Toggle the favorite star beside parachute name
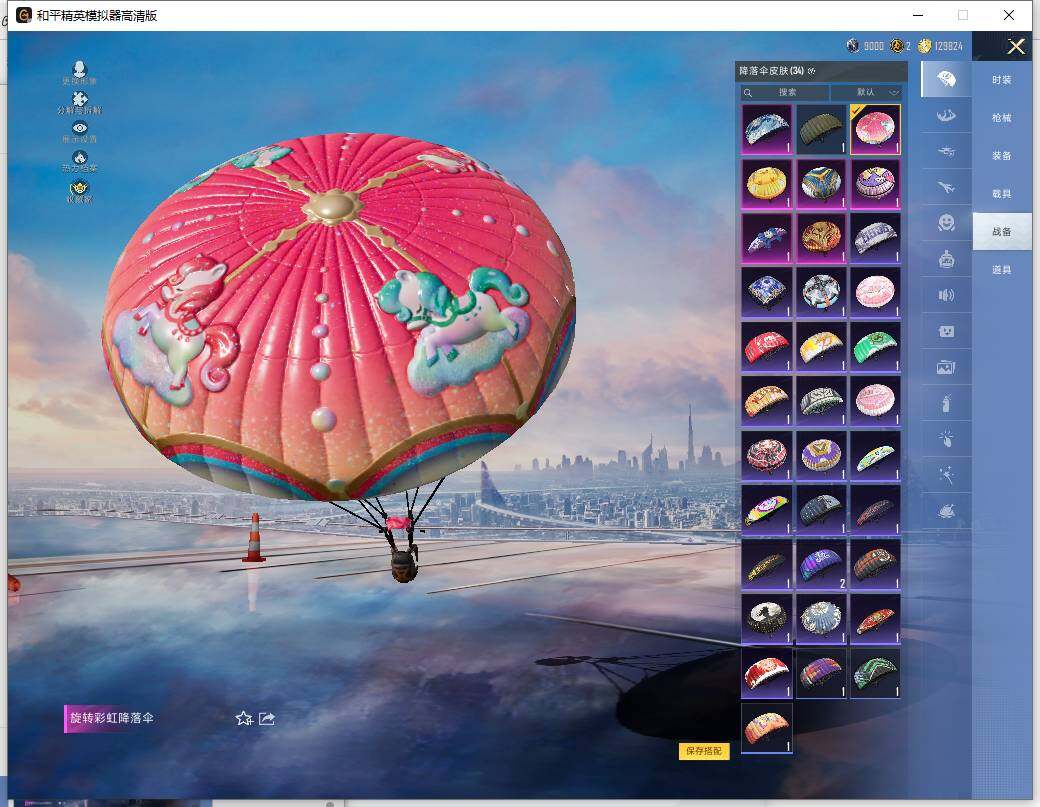 point(243,718)
